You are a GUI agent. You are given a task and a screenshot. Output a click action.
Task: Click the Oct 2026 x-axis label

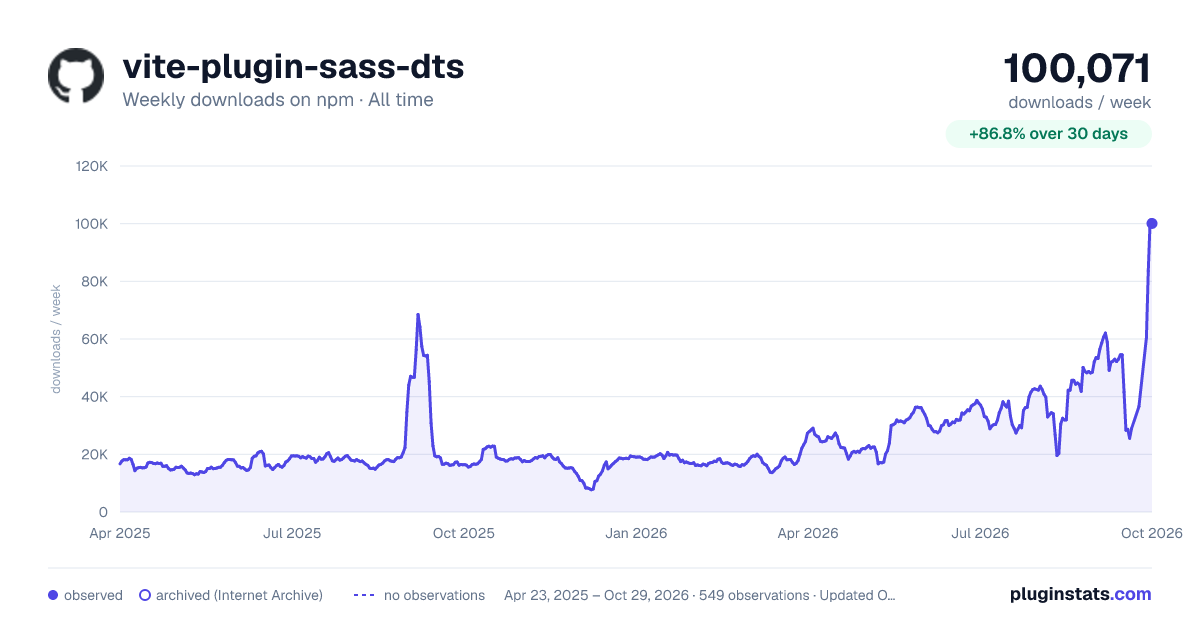coord(1152,533)
